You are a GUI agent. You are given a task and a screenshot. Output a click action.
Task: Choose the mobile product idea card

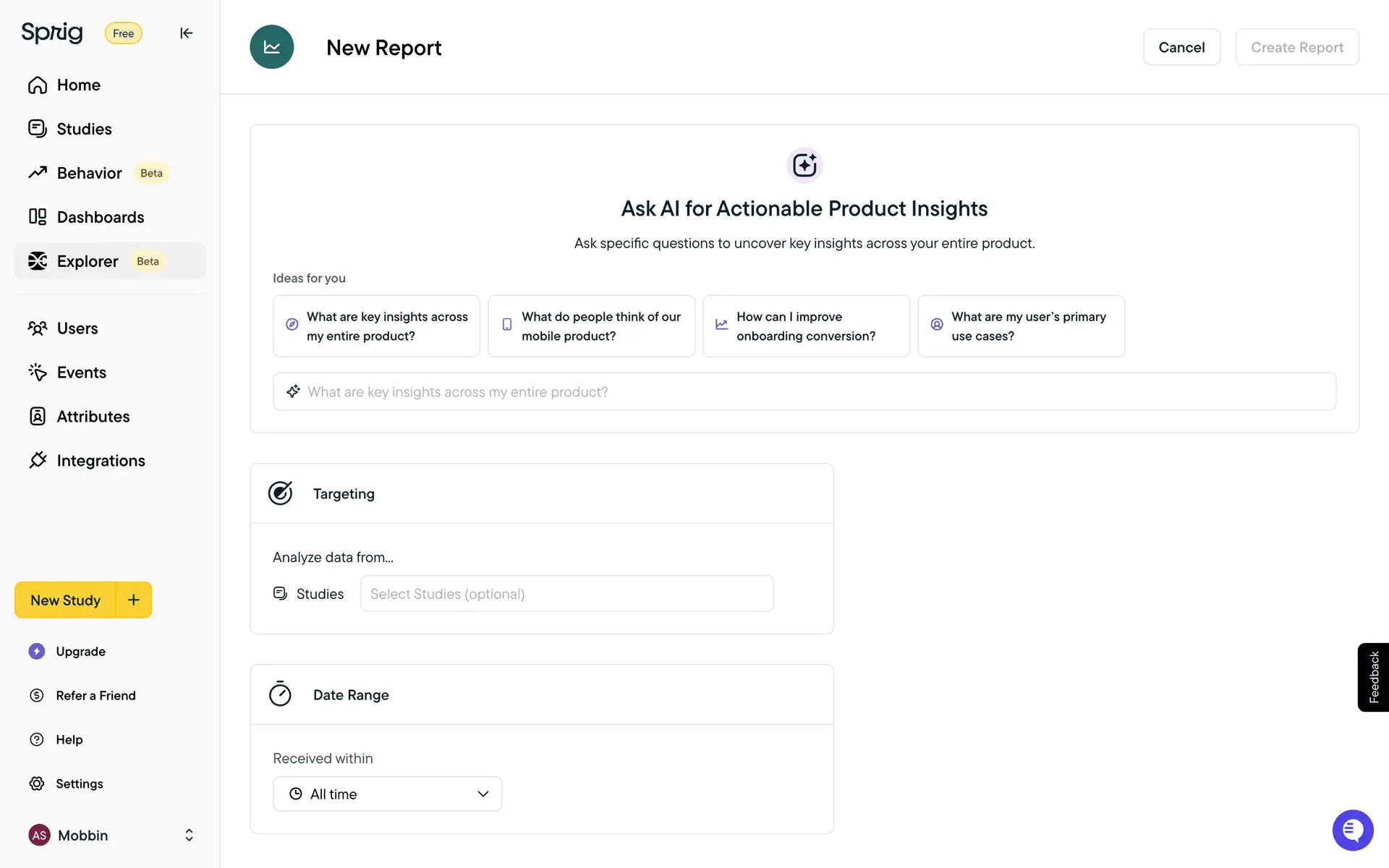coord(591,326)
